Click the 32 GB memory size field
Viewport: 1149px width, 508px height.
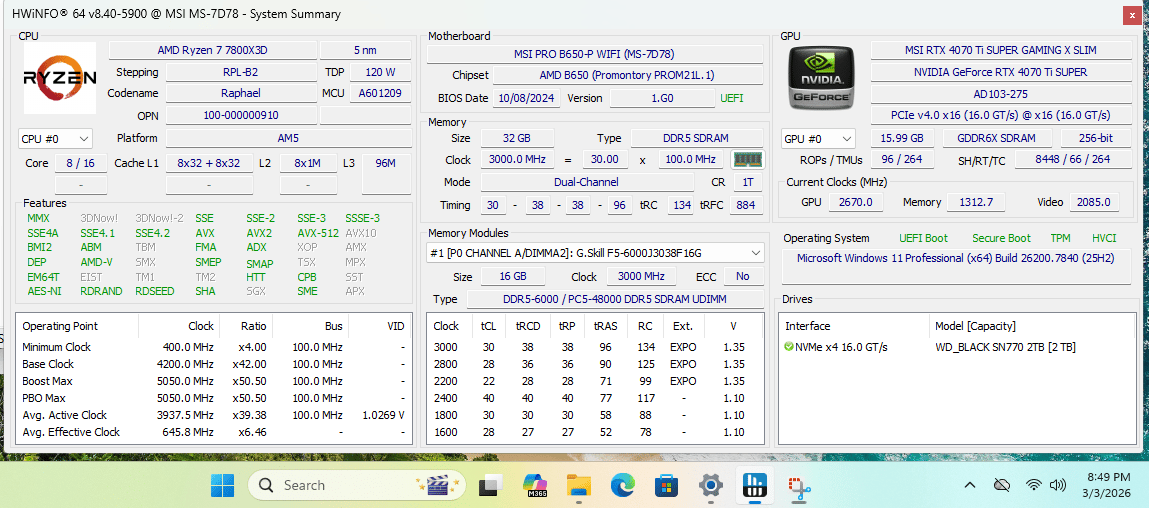click(x=517, y=138)
